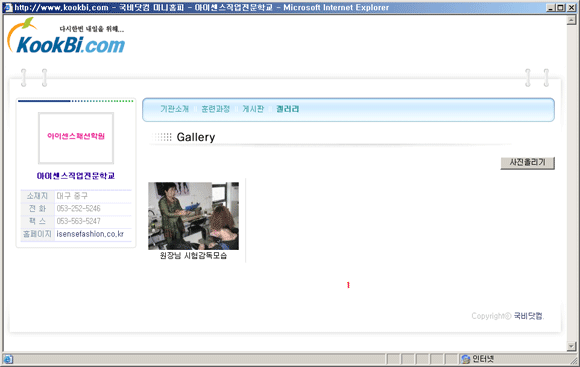The width and height of the screenshot is (580, 367).
Task: Open the 훈련과정 tab
Action: click(x=215, y=109)
